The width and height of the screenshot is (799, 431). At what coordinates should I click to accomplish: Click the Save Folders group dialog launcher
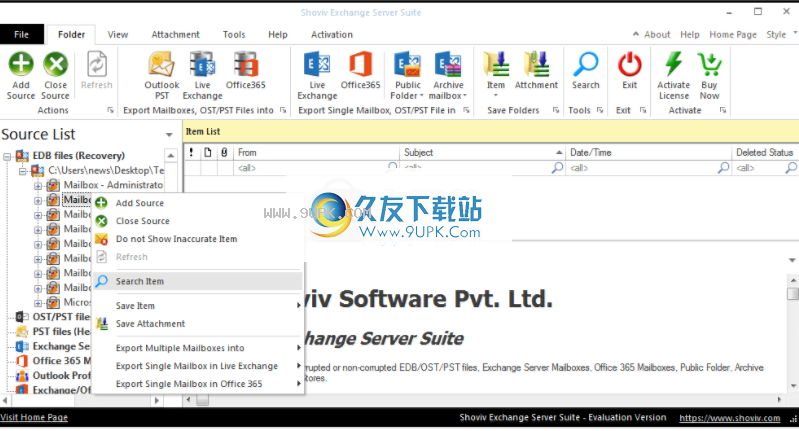tap(555, 110)
